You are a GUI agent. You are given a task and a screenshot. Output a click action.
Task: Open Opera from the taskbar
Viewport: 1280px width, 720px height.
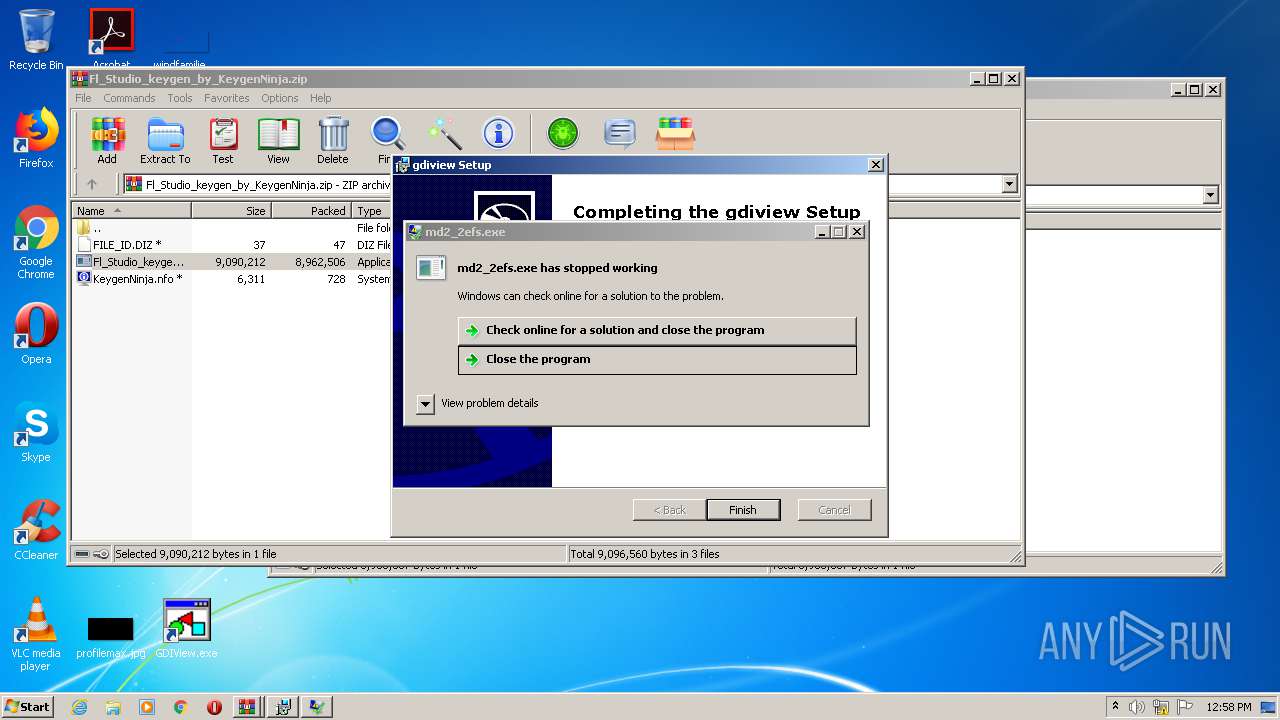(214, 707)
